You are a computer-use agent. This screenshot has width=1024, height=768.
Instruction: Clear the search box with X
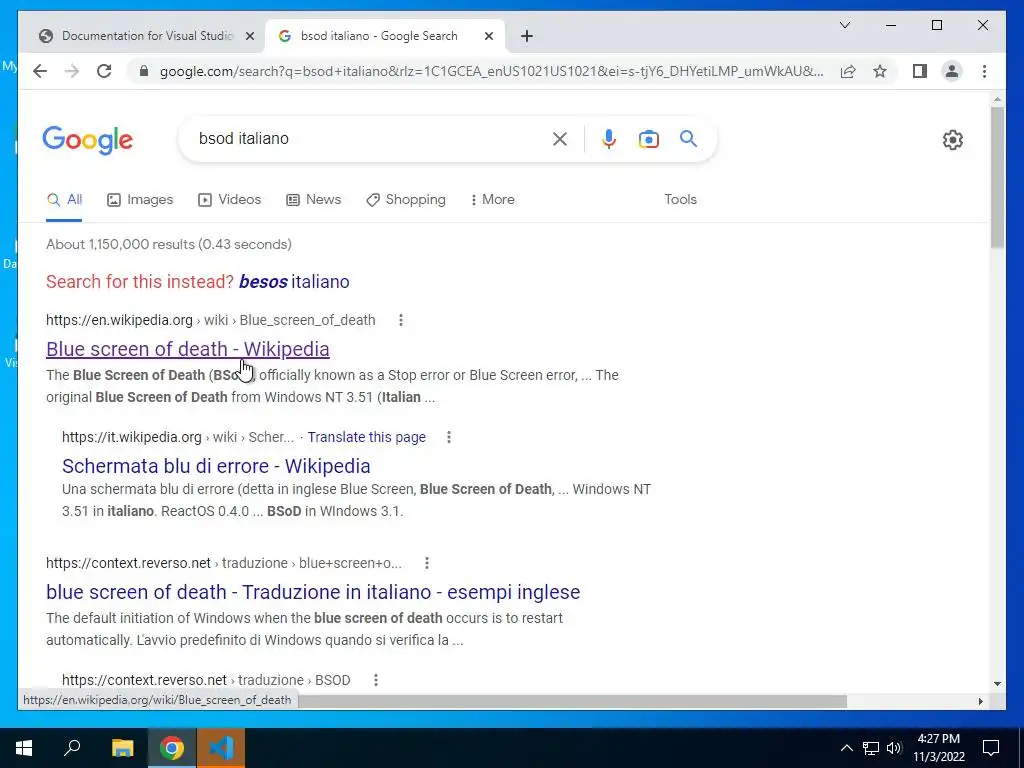(x=560, y=138)
